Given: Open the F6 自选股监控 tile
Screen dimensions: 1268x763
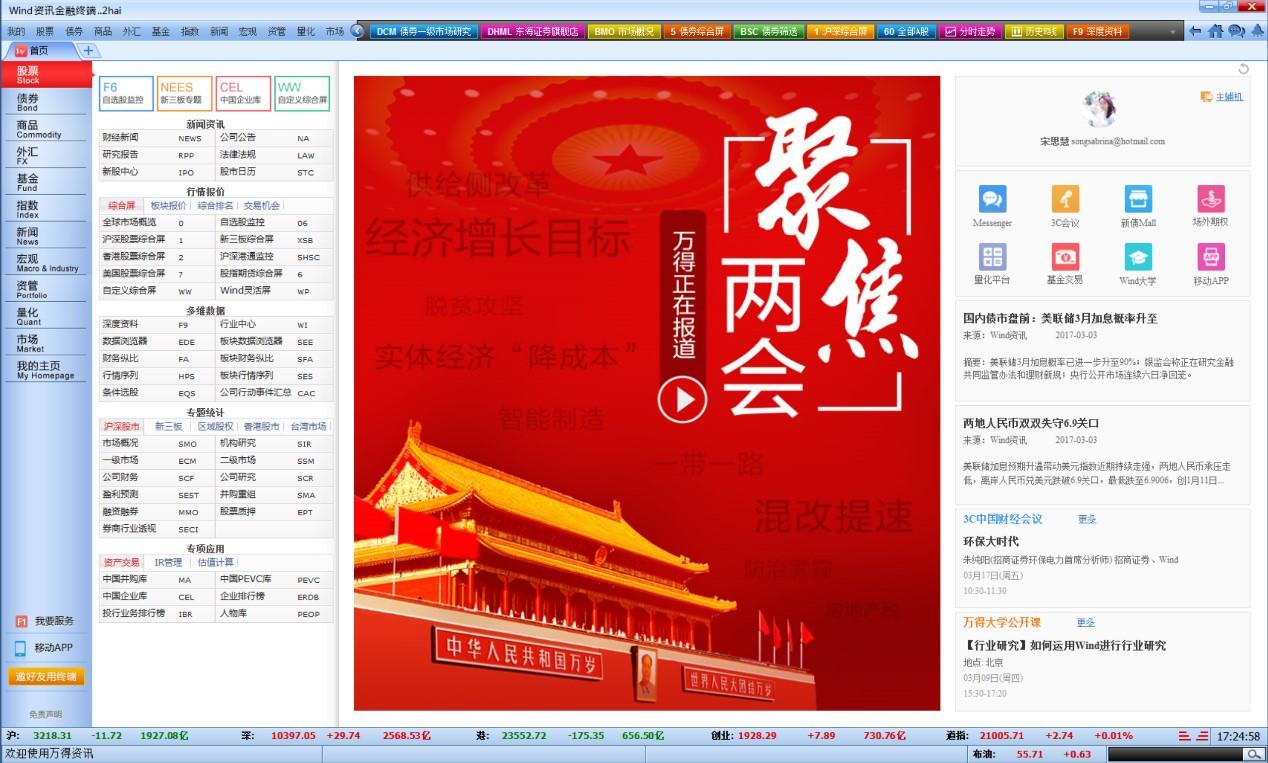Looking at the screenshot, I should (127, 94).
